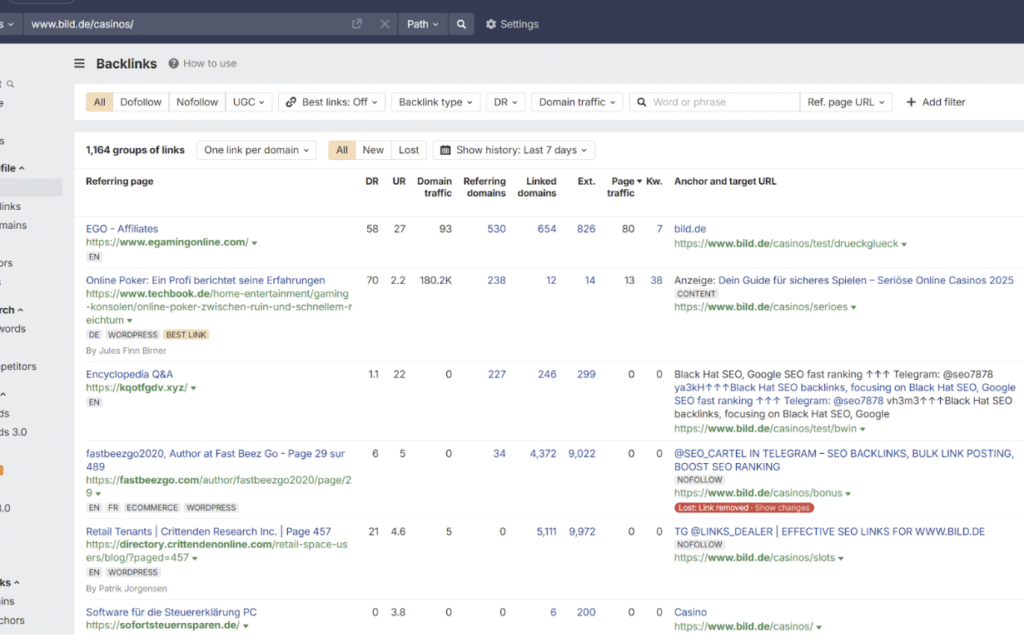
Task: Click the search magnifier button beside Path
Action: [461, 24]
